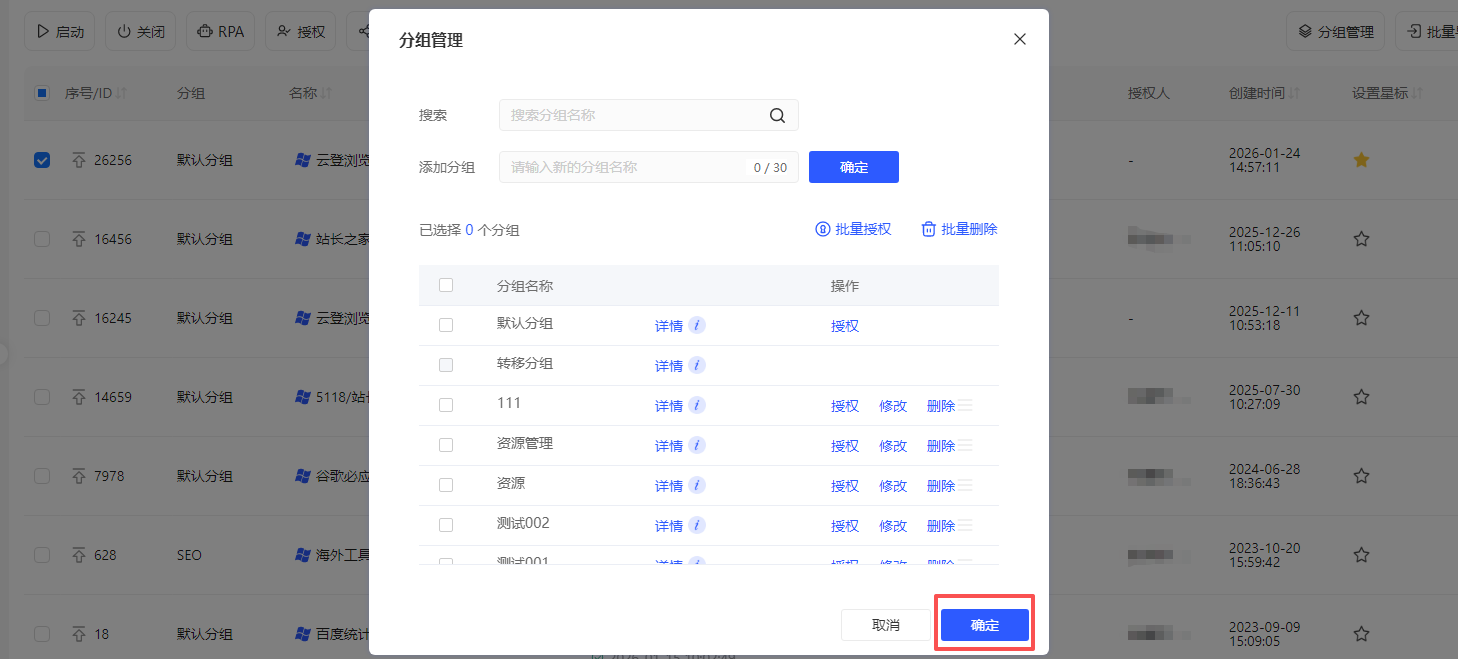Check the select-all box in the group list

tap(445, 285)
